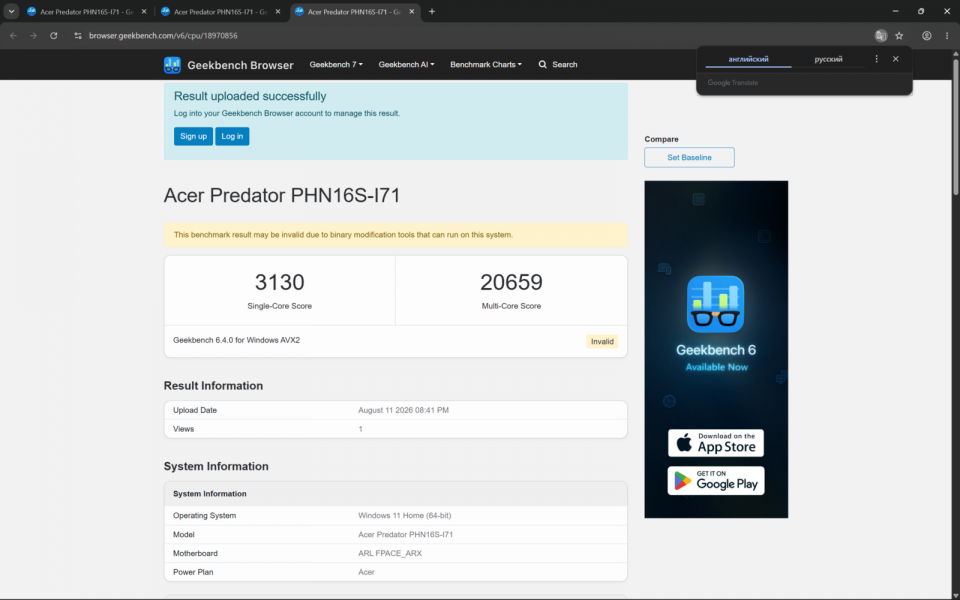Open site information icon beside the URL
The height and width of the screenshot is (600, 960).
[x=78, y=36]
